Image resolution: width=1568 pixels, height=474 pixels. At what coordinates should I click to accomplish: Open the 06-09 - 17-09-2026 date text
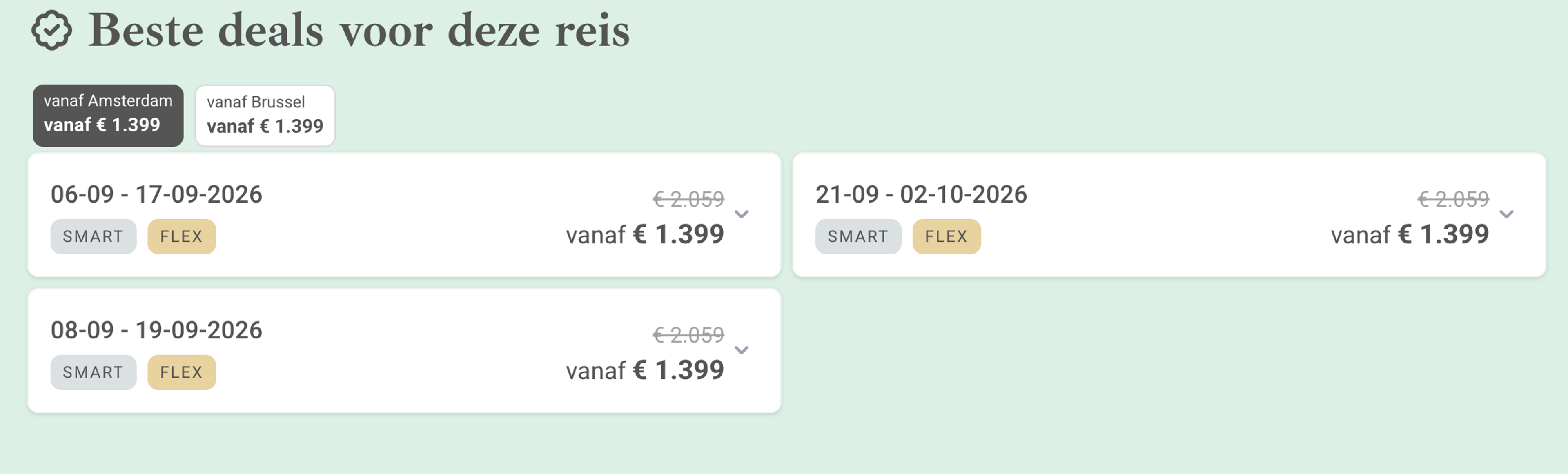tap(156, 195)
